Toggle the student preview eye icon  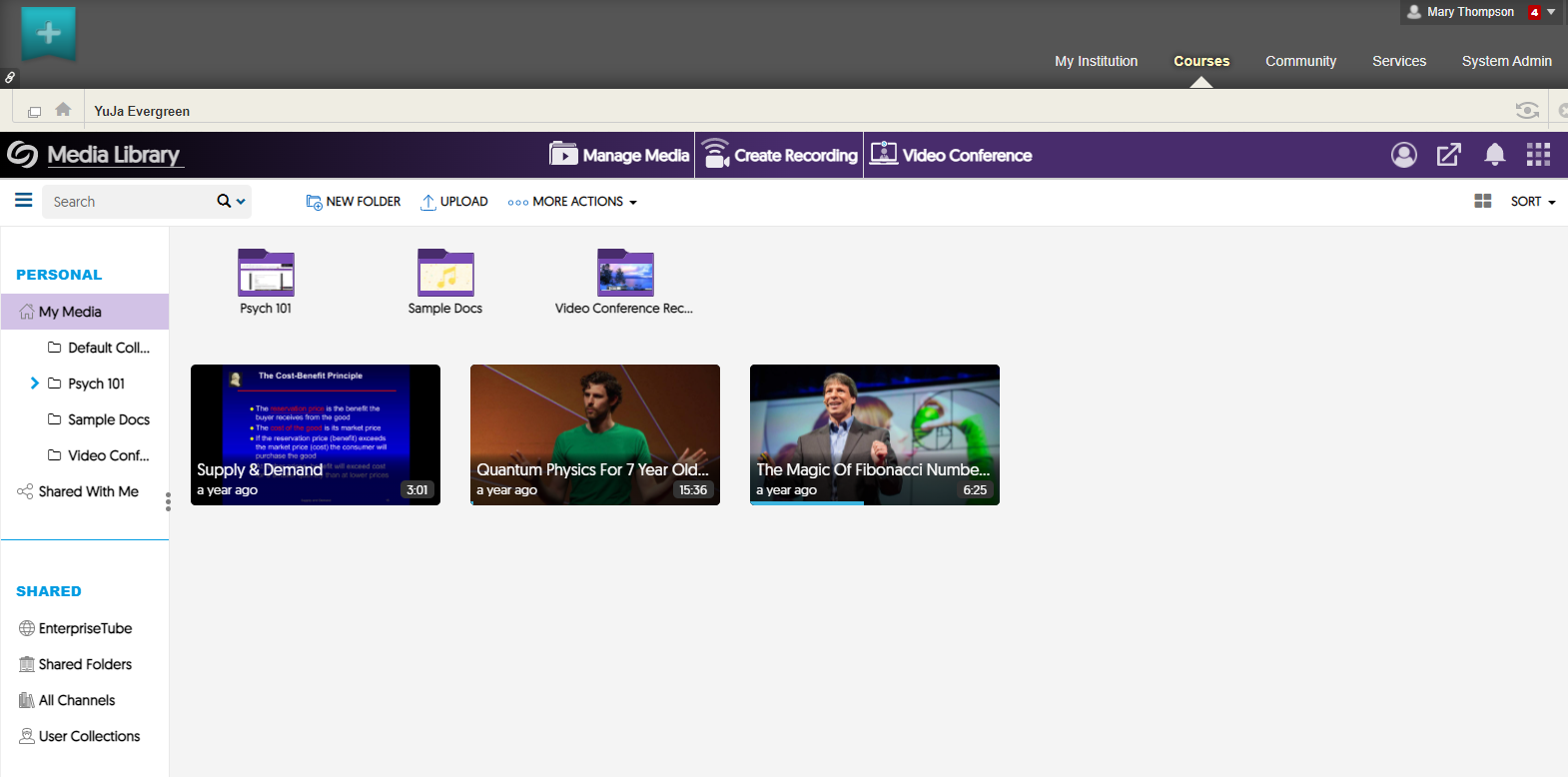click(1527, 110)
